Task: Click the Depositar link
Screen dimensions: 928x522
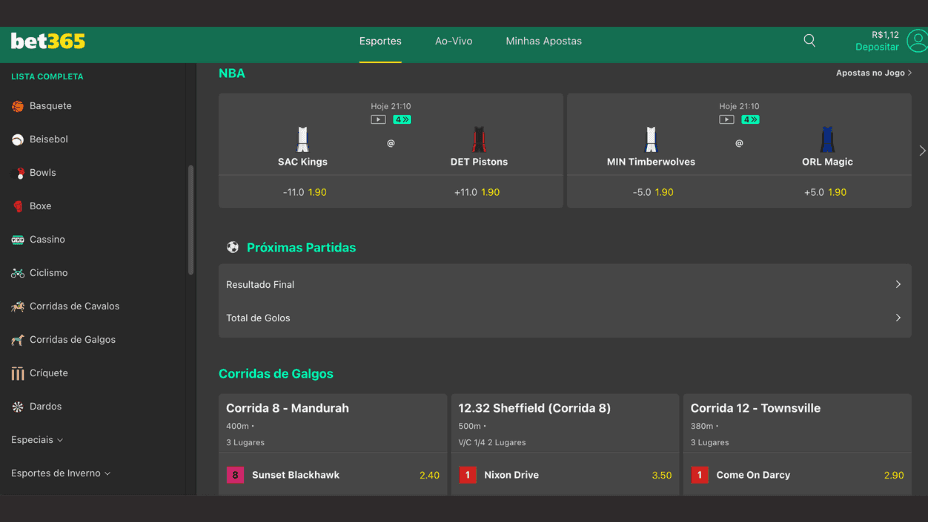Action: (877, 47)
